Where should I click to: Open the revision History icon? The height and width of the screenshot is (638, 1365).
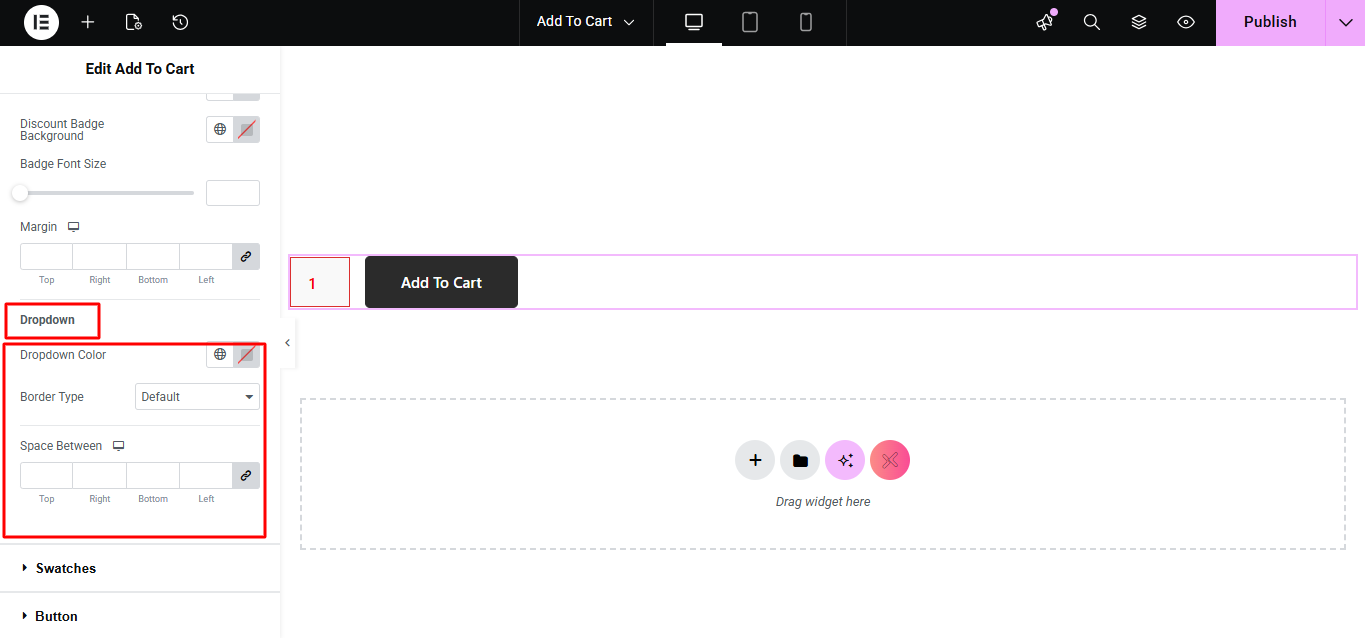(x=180, y=22)
